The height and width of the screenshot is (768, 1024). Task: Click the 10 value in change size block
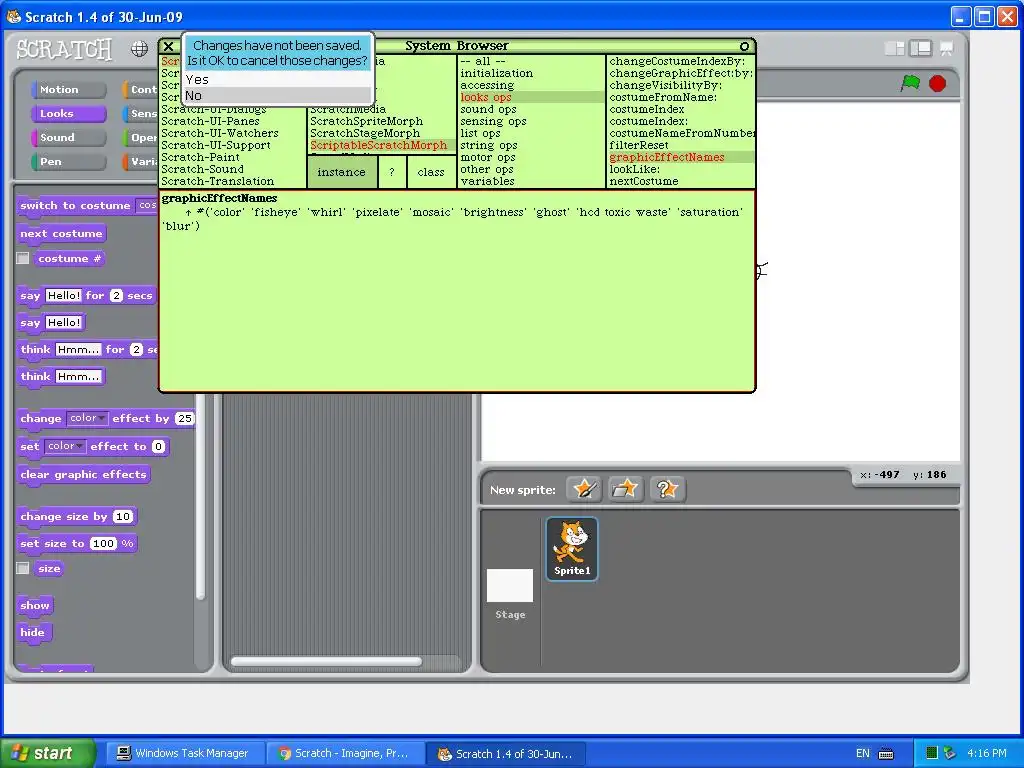click(x=123, y=517)
